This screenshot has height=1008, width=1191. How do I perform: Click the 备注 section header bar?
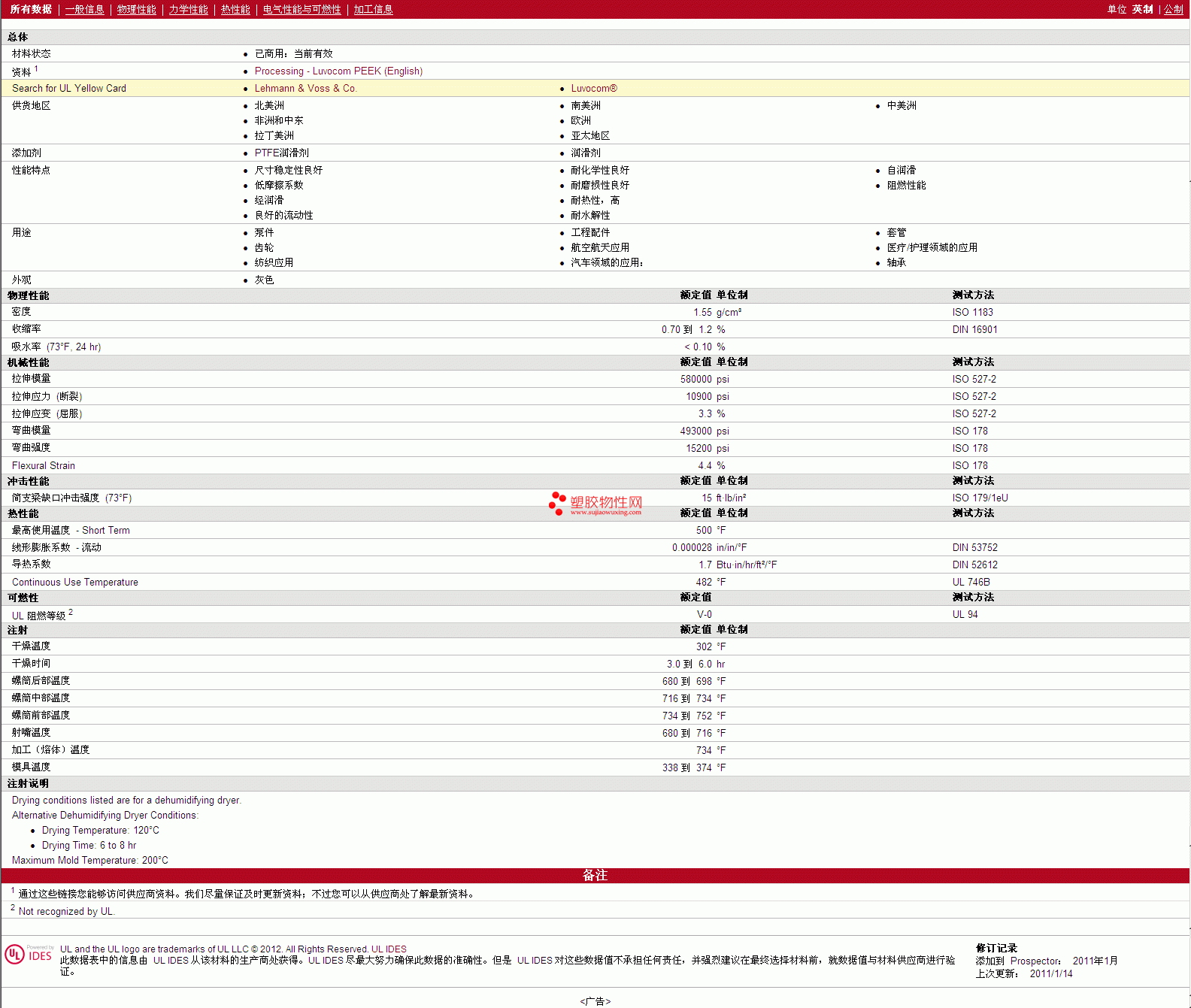click(x=595, y=876)
